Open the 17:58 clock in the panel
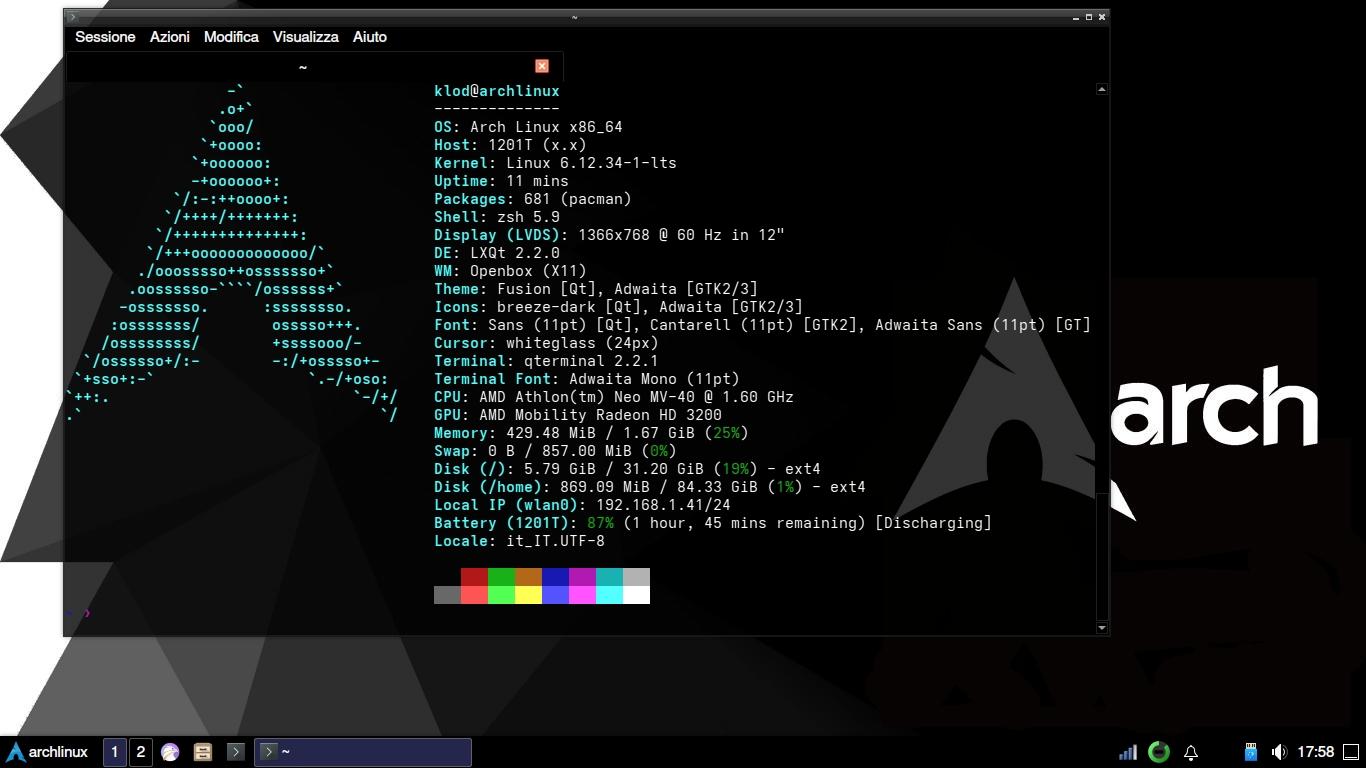 [x=1316, y=752]
